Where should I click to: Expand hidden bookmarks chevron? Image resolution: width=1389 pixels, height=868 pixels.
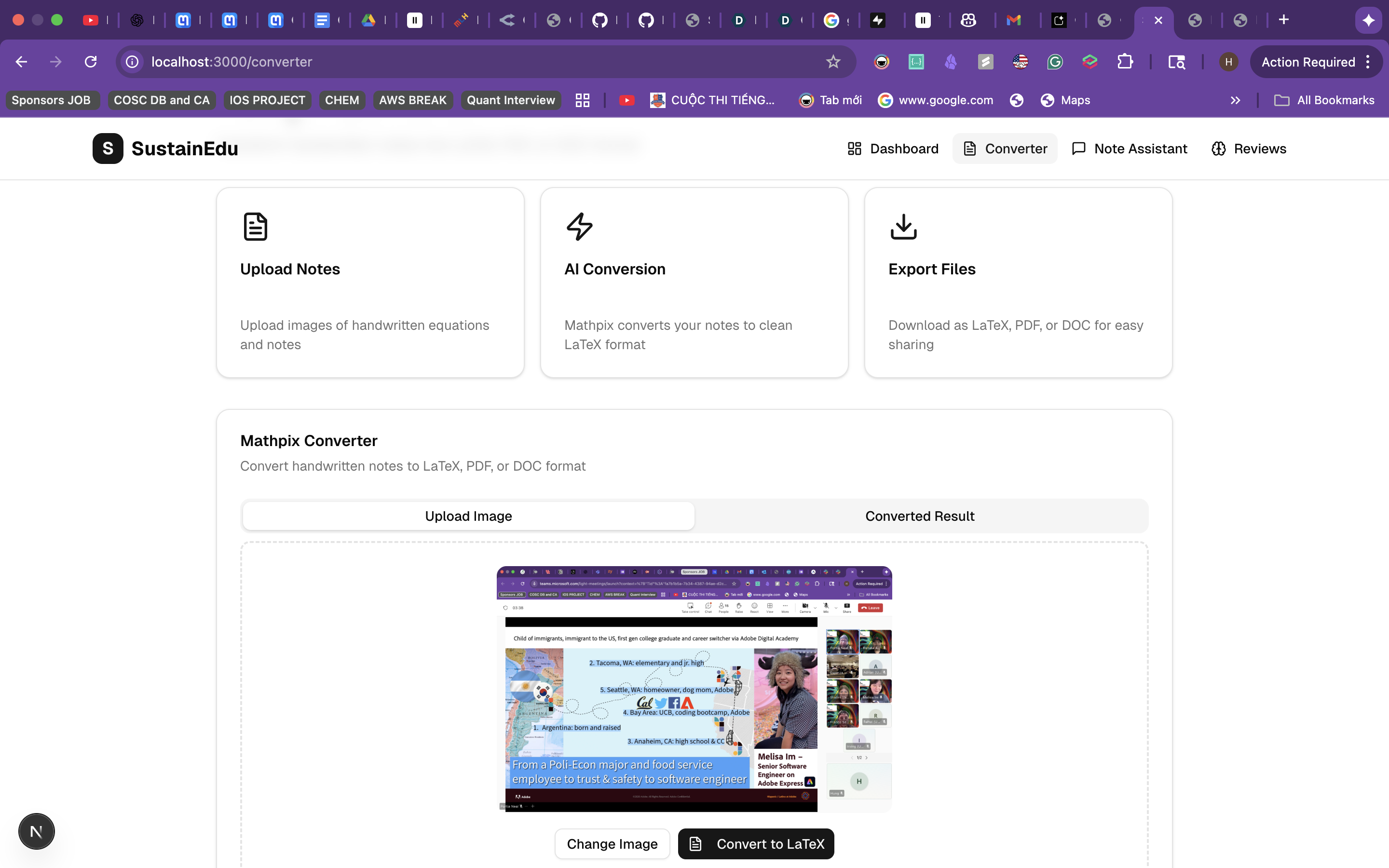1235,100
